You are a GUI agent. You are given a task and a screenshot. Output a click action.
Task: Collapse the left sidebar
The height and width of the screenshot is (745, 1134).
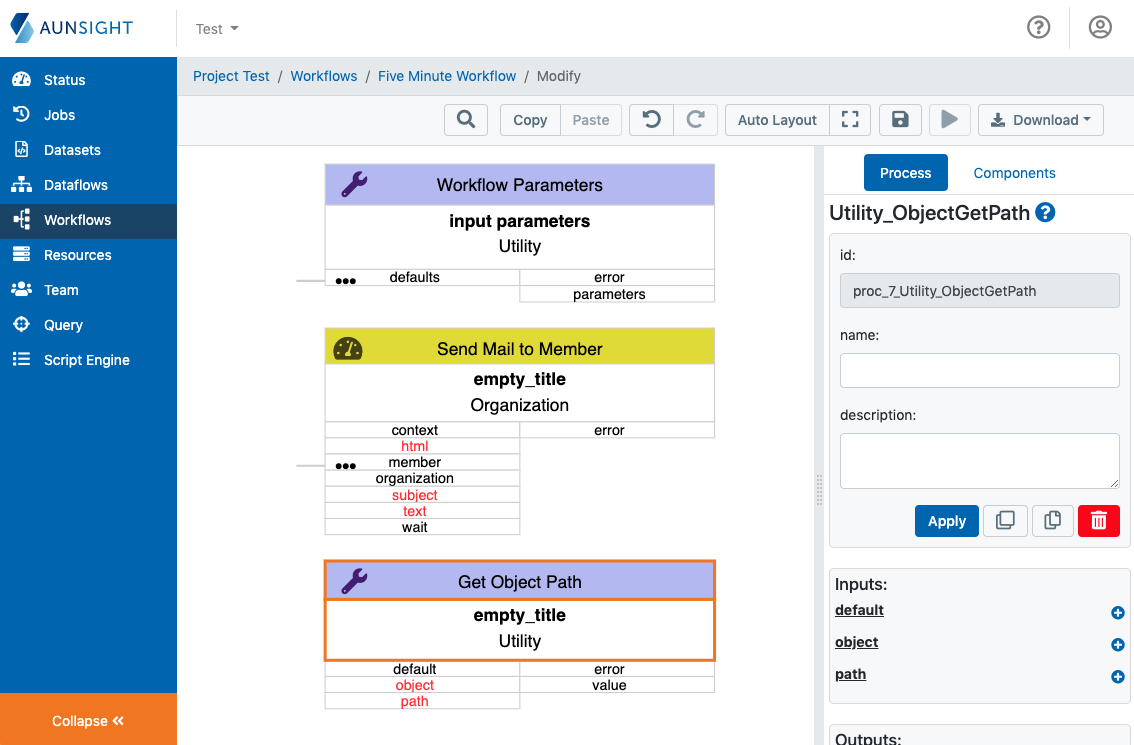click(88, 721)
